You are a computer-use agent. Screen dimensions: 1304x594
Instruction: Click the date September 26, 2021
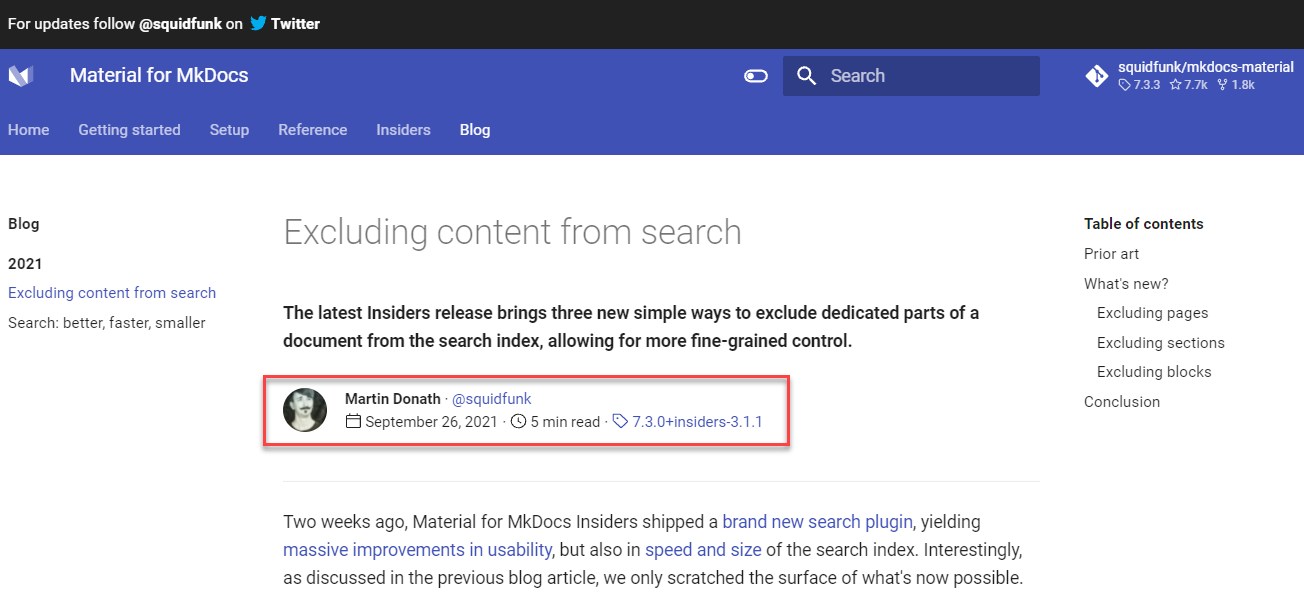click(x=431, y=422)
